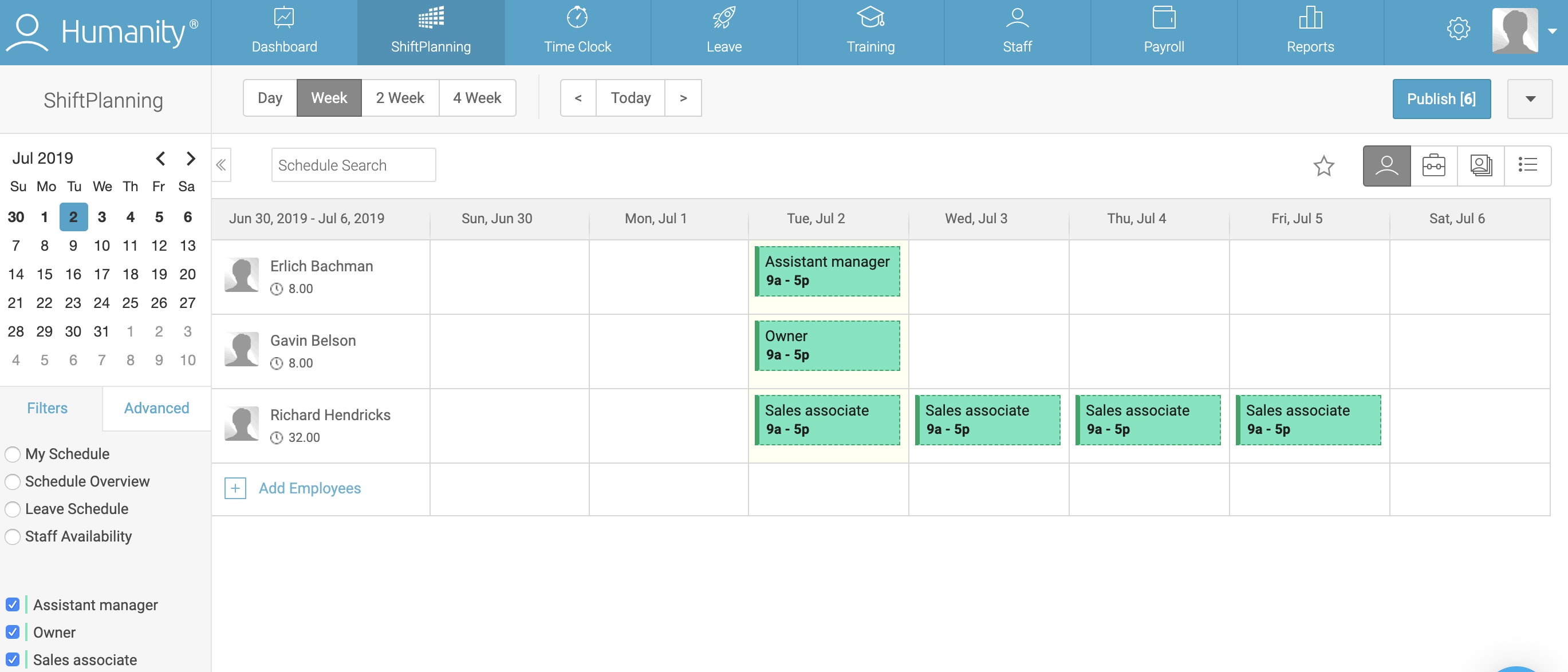Click the plus icon beside Add Employees

pos(235,488)
